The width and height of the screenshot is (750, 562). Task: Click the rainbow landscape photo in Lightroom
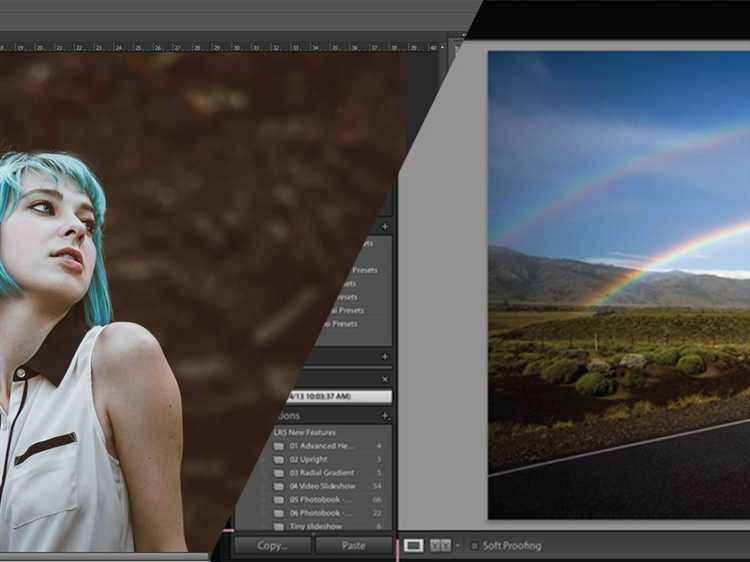pyautogui.click(x=619, y=285)
